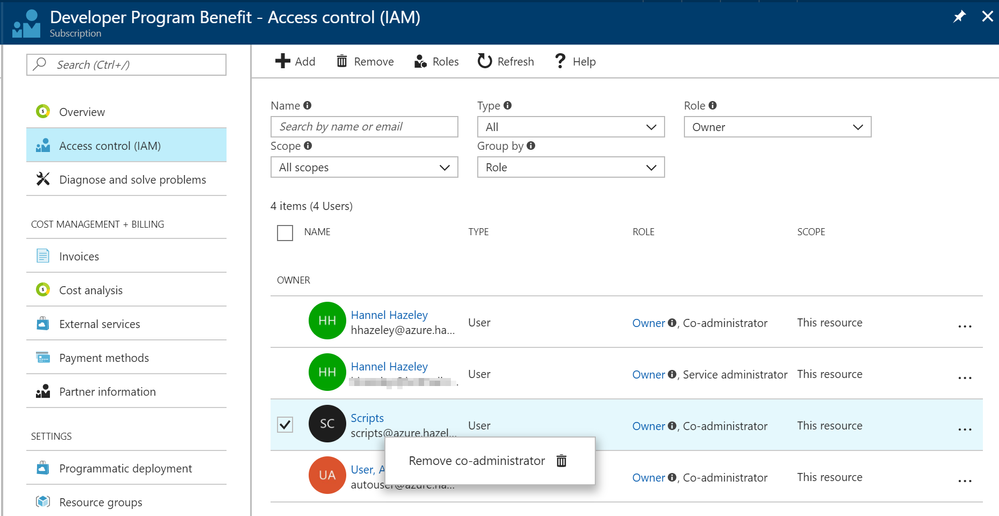Open the Role dropdown set to Owner
This screenshot has width=999, height=516.
[x=777, y=126]
